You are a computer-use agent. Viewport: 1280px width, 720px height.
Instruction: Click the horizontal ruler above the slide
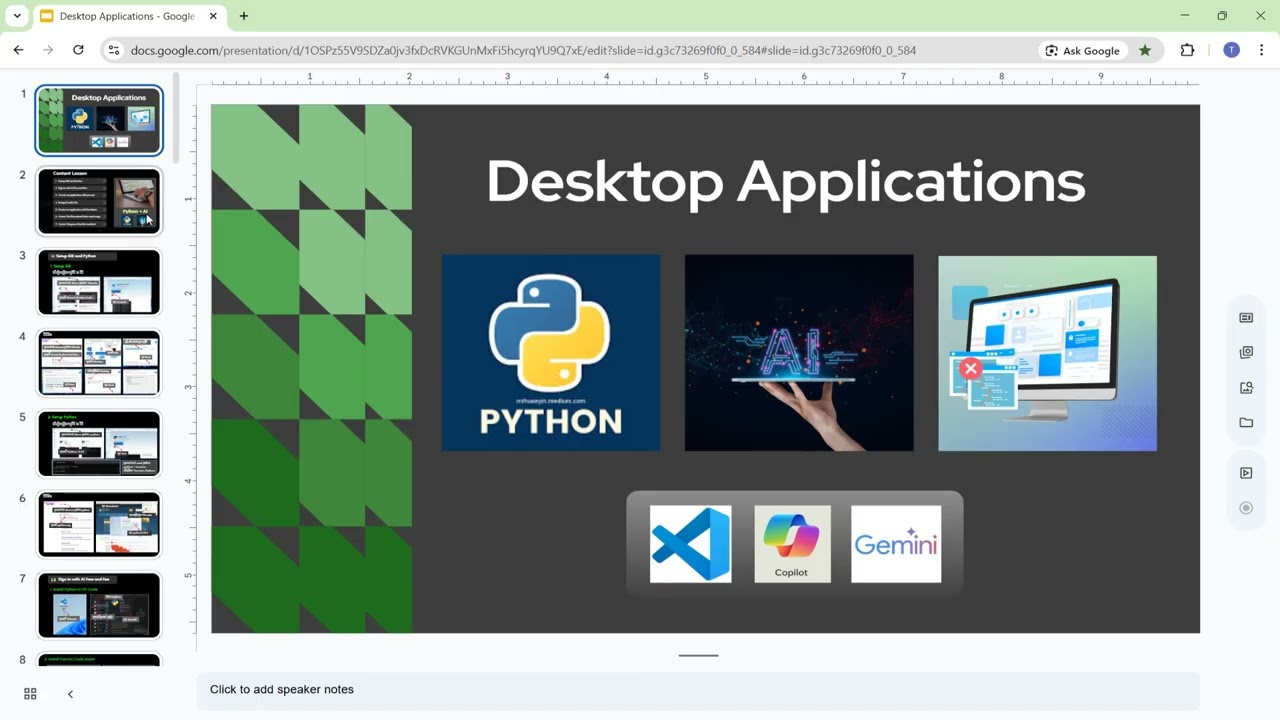[705, 77]
